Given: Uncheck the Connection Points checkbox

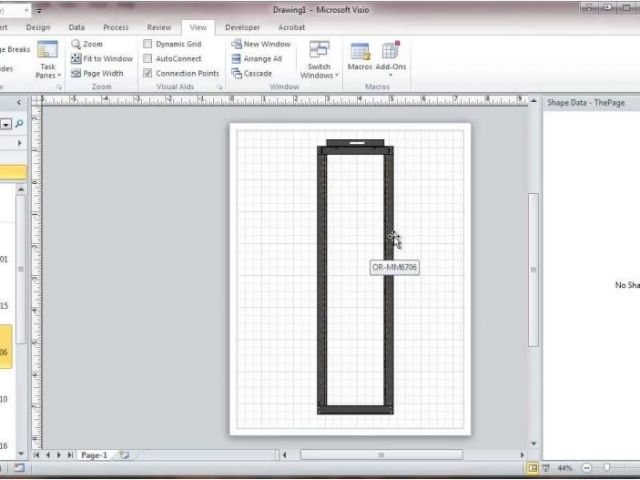Looking at the screenshot, I should coord(148,73).
